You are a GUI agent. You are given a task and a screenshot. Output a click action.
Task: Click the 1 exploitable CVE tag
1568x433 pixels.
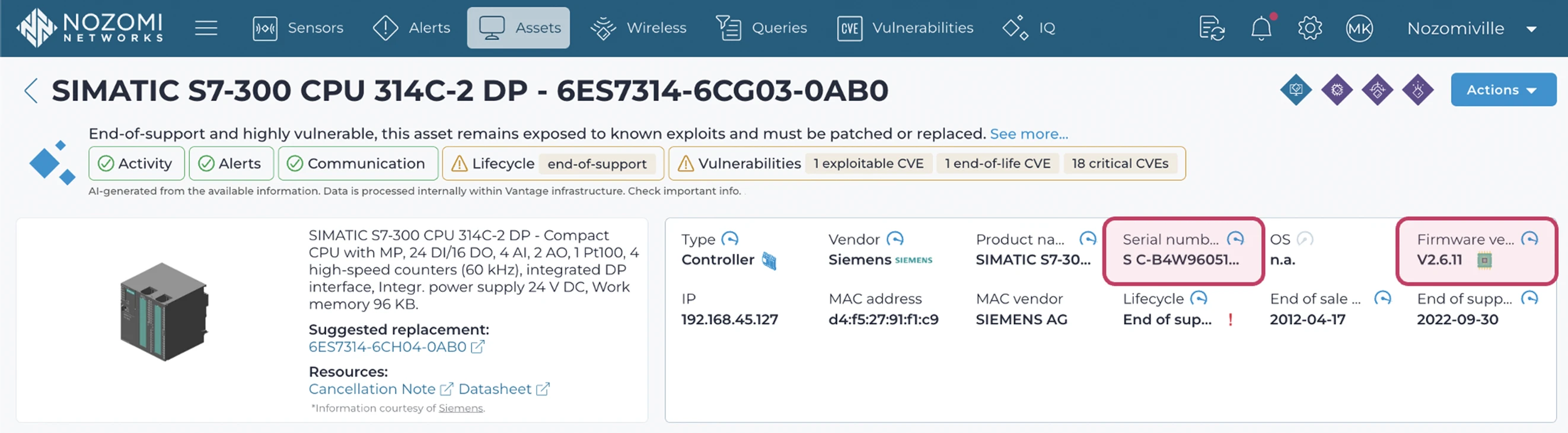coord(869,163)
